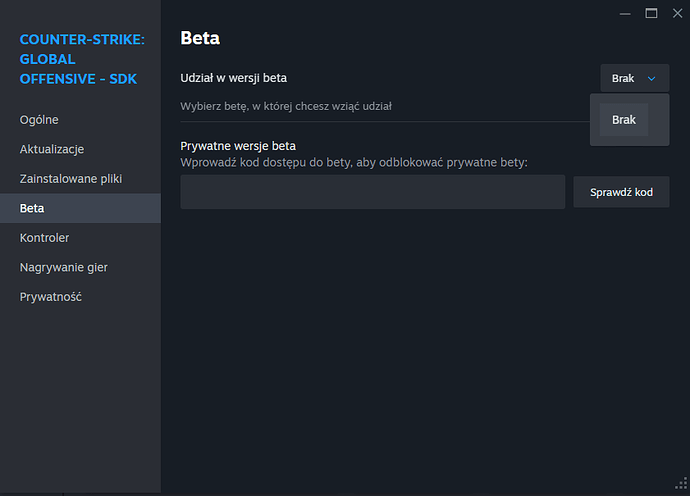690x496 pixels.
Task: Open the Nagrywanie gier section
Action: (x=80, y=267)
